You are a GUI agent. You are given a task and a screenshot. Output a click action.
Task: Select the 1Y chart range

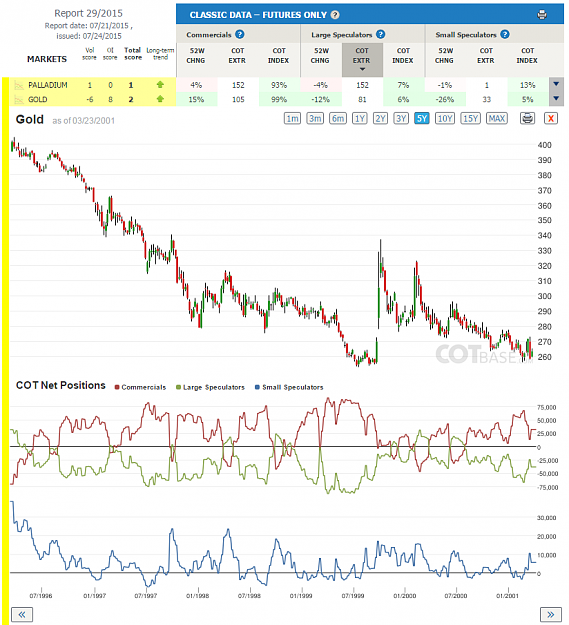pyautogui.click(x=360, y=118)
